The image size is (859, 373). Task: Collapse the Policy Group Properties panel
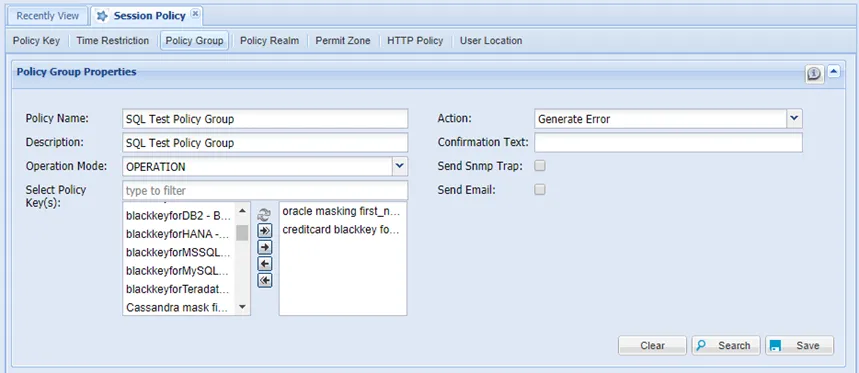834,71
